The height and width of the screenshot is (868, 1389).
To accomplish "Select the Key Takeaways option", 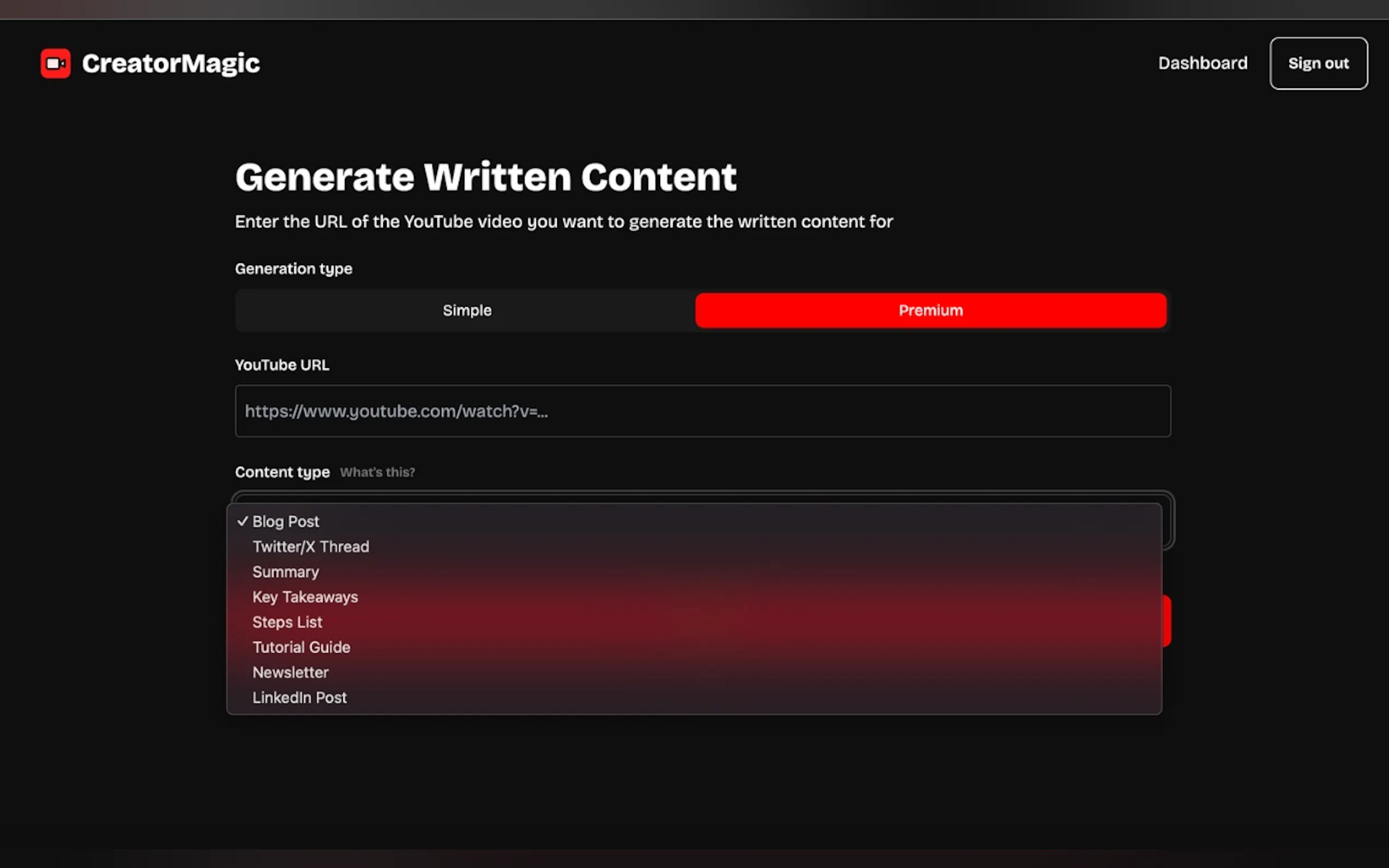I will (x=305, y=597).
